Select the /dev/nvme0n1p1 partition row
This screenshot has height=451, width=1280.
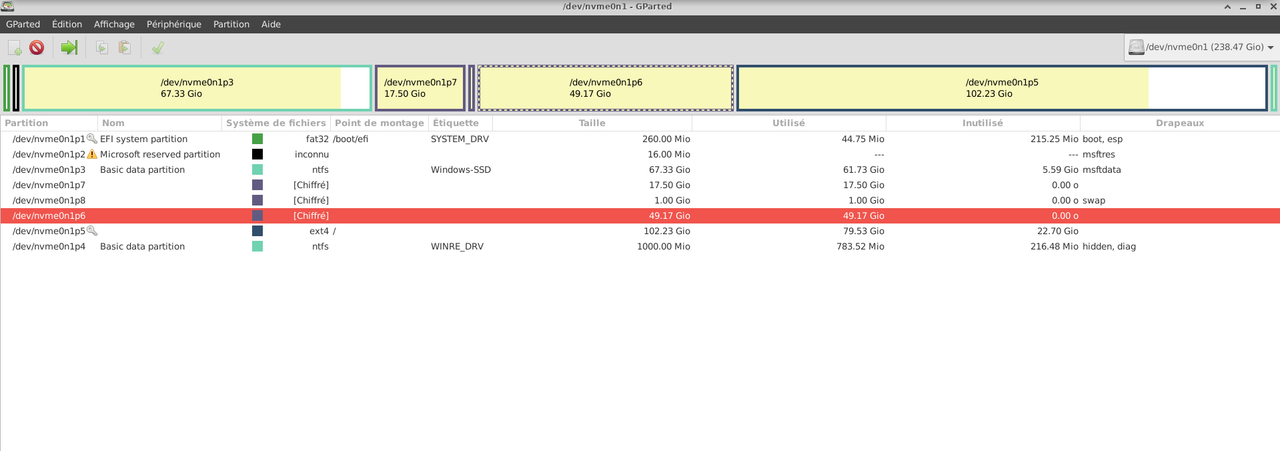[x=640, y=139]
